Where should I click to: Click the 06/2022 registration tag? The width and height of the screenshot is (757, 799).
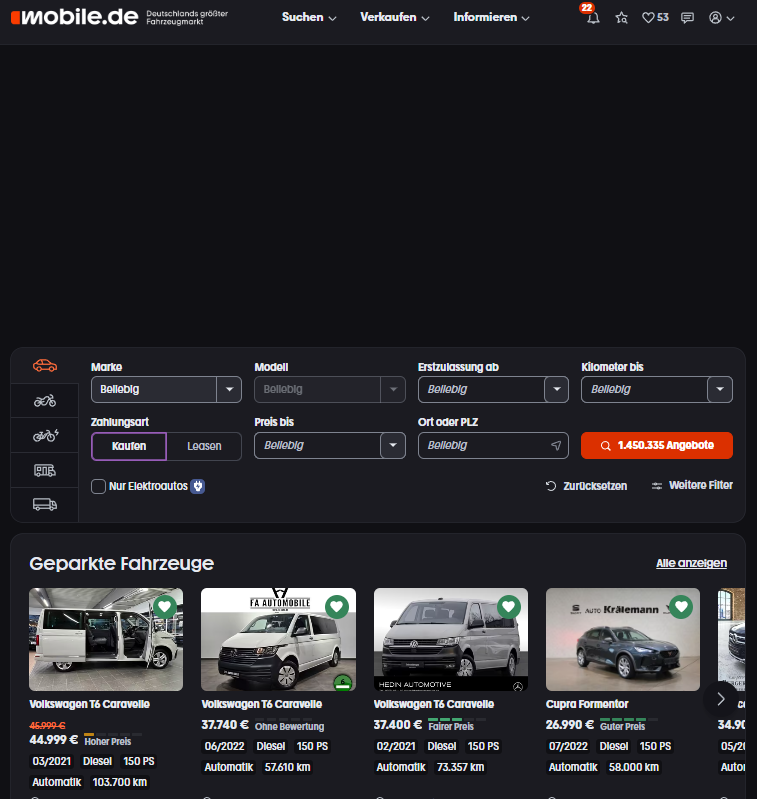click(x=224, y=747)
